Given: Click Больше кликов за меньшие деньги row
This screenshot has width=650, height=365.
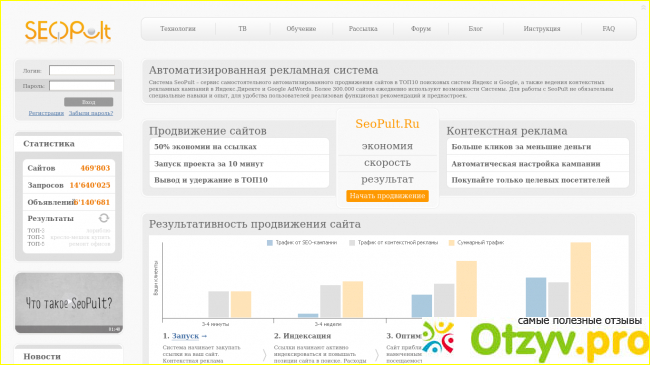Looking at the screenshot, I should coord(538,147).
